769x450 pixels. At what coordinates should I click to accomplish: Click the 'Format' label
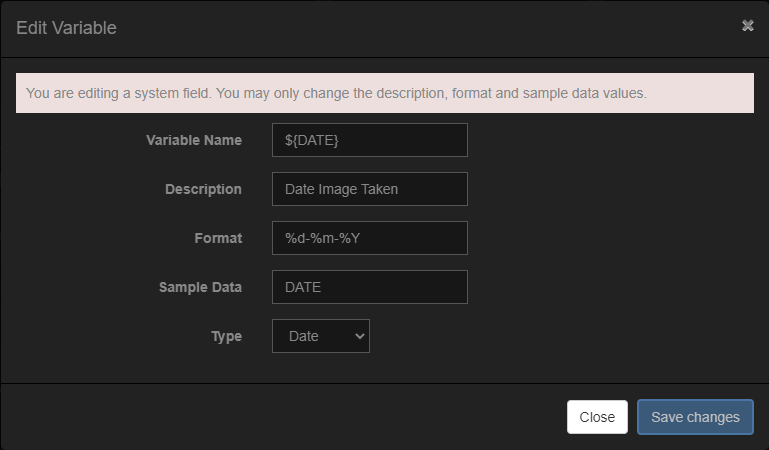pos(218,238)
